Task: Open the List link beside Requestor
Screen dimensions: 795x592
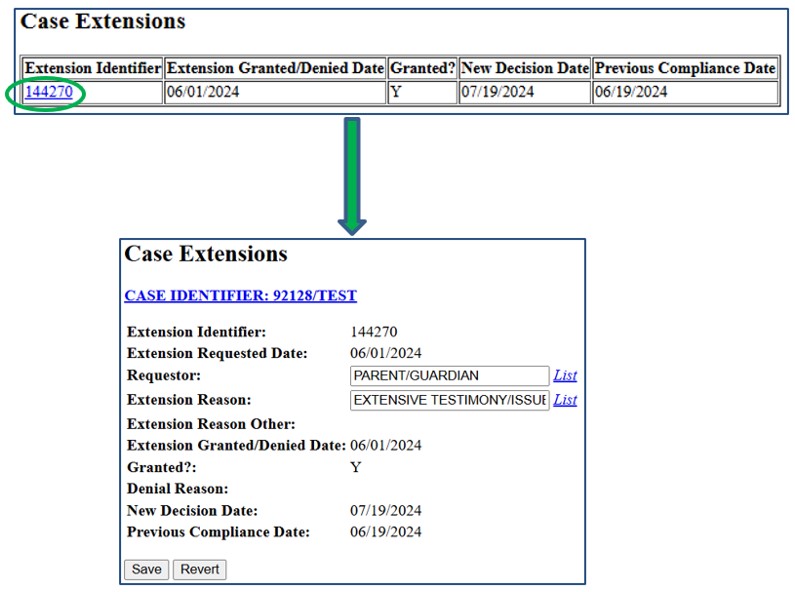Action: (x=565, y=375)
